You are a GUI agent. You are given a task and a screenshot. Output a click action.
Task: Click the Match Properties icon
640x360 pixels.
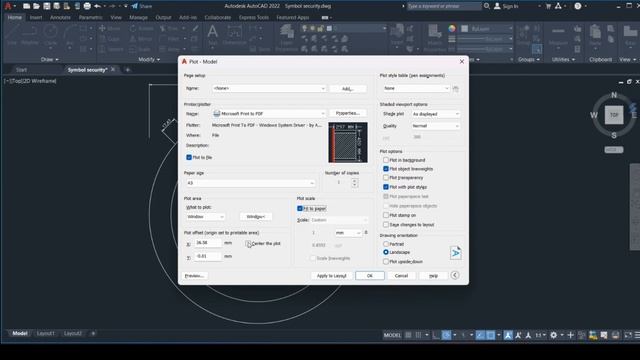[435, 37]
